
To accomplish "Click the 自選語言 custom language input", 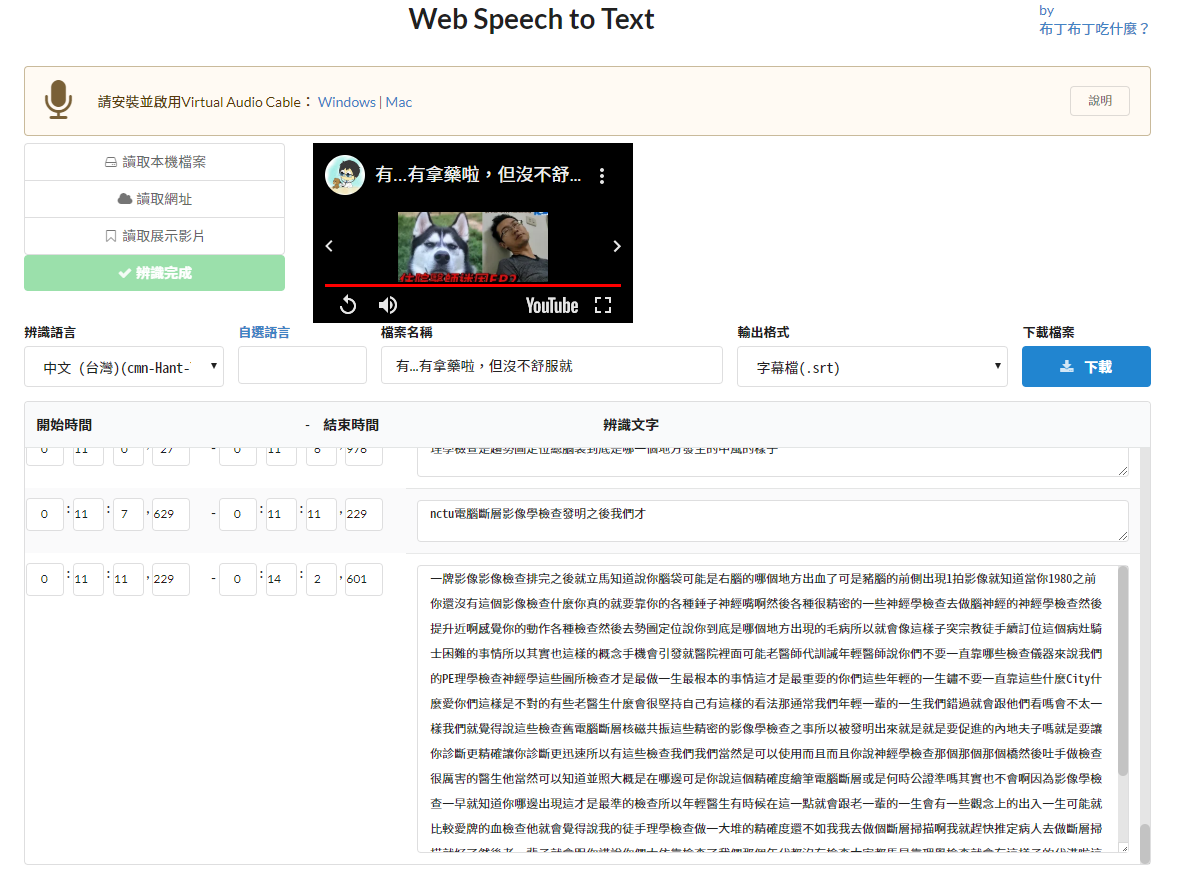I will click(303, 365).
